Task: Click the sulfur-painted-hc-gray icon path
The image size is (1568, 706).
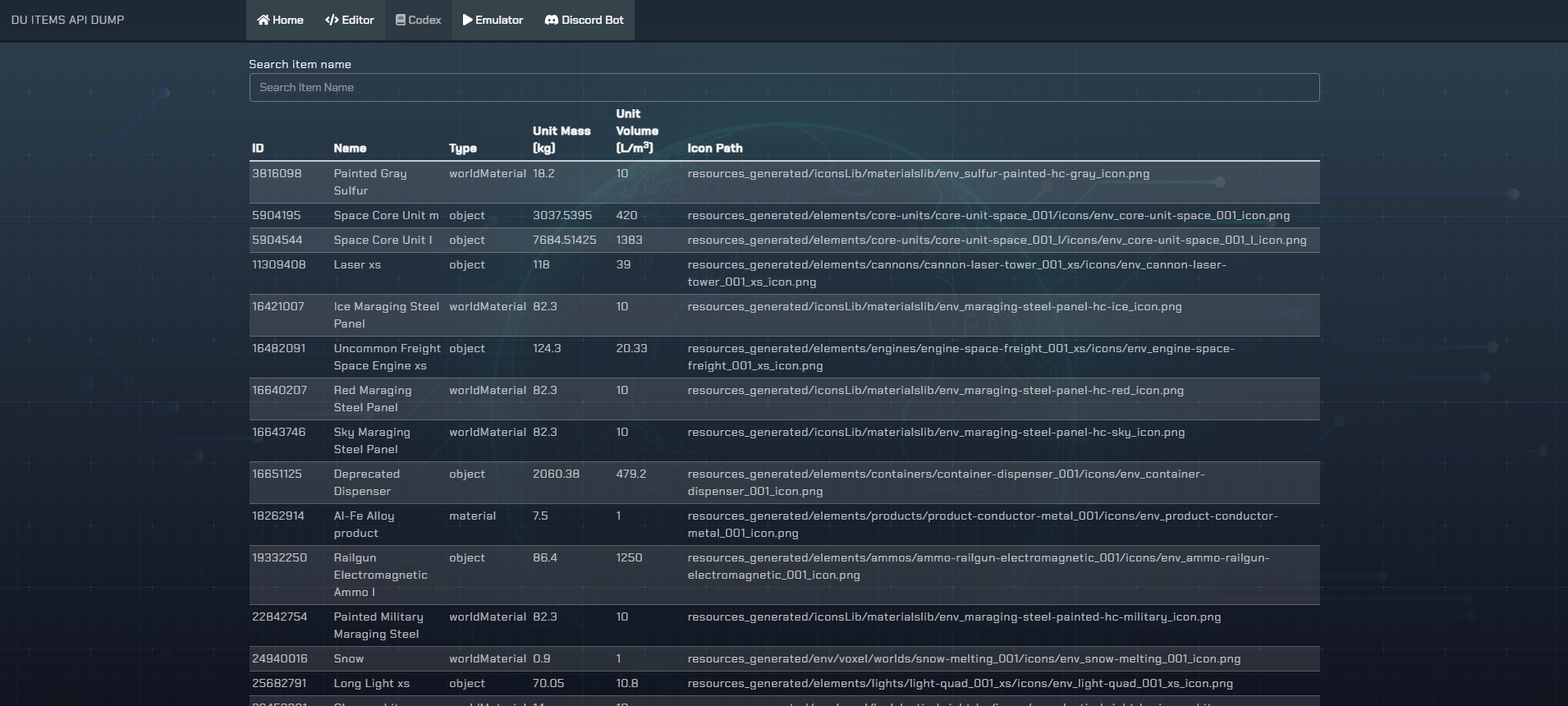Action: click(918, 173)
